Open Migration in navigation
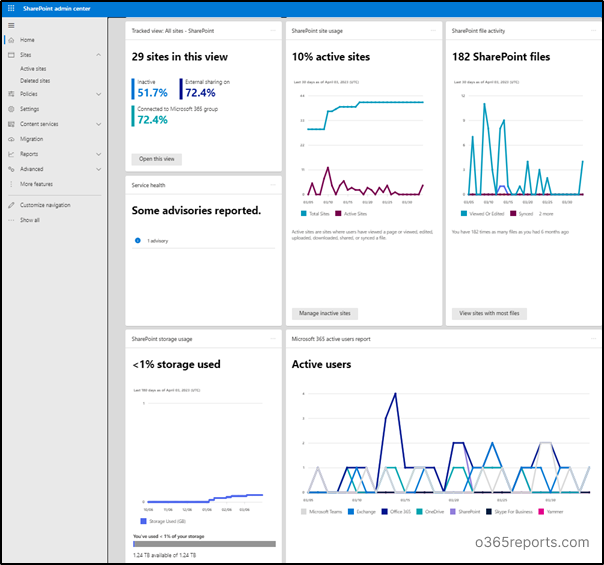604x565 pixels. pyautogui.click(x=32, y=139)
